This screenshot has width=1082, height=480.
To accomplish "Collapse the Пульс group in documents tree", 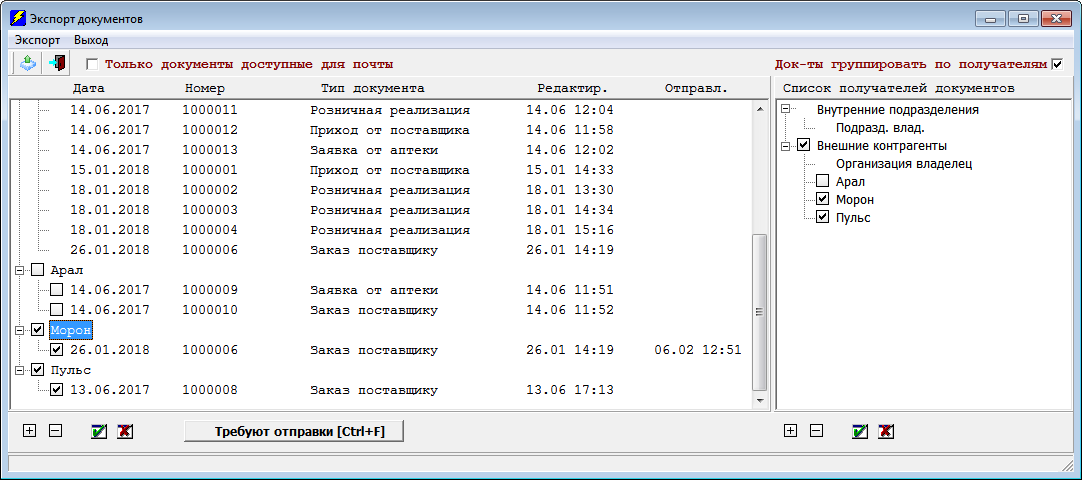I will (x=20, y=370).
